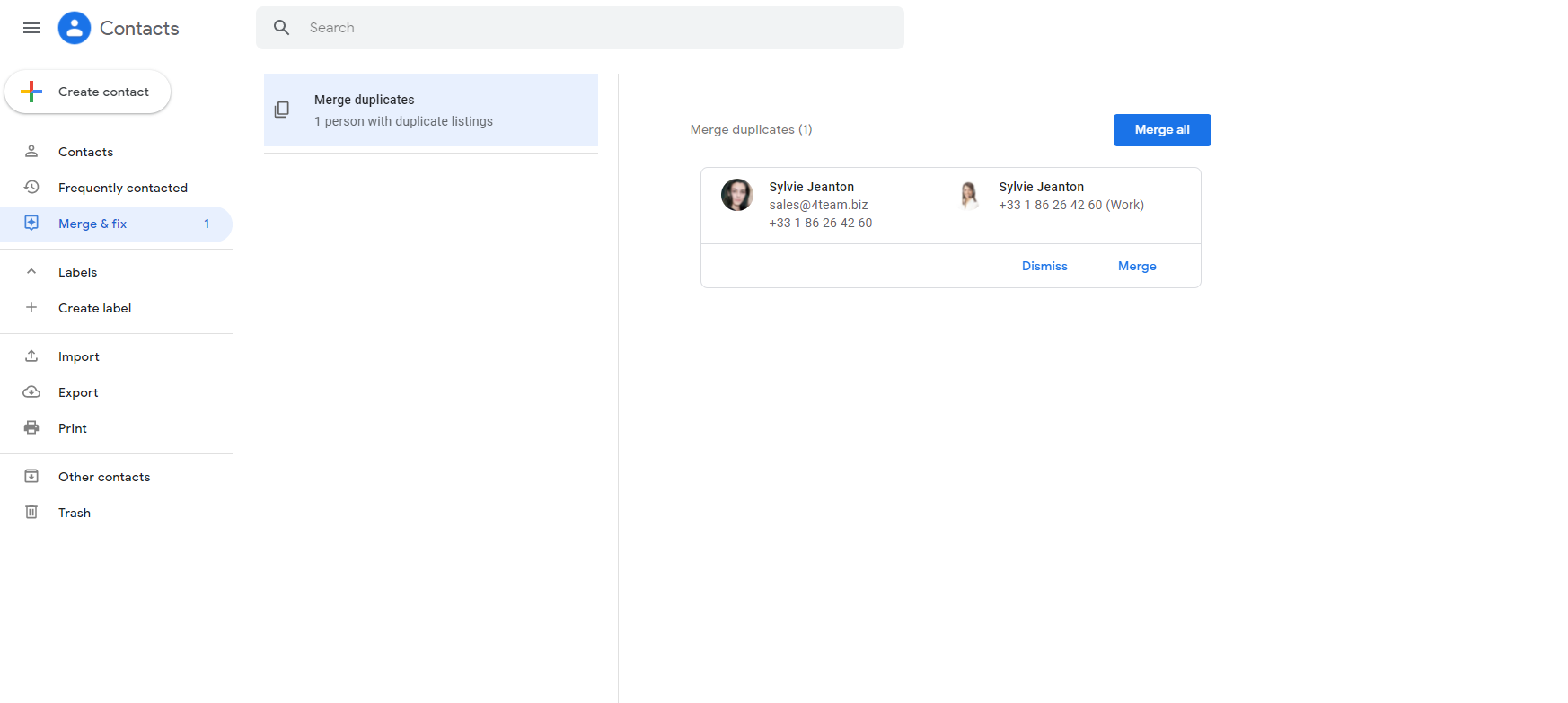1568x703 pixels.
Task: Select Merge & fix in sidebar
Action: [x=116, y=224]
